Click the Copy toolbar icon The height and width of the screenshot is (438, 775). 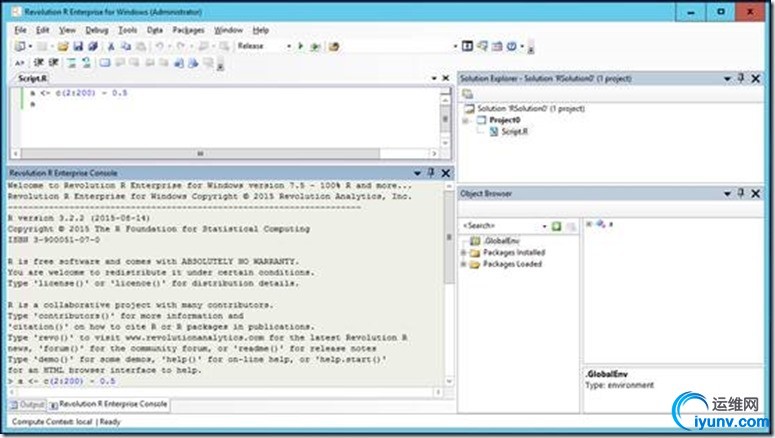[126, 46]
